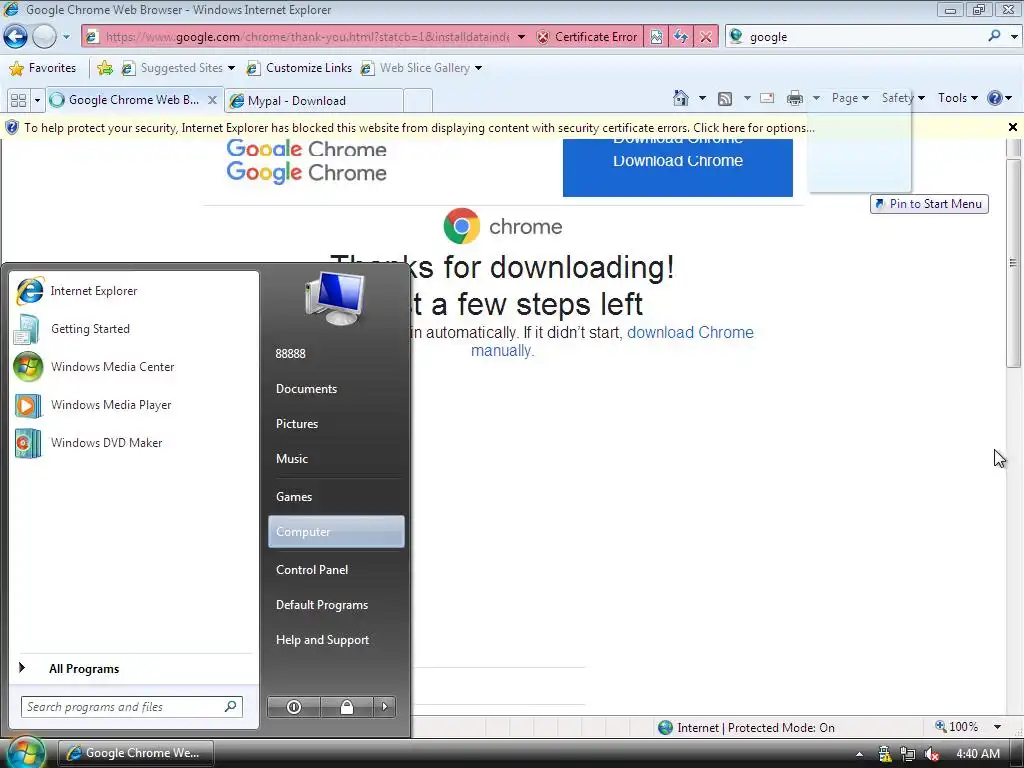Open Control Panel from Start menu
Viewport: 1024px width, 768px height.
click(x=336, y=569)
